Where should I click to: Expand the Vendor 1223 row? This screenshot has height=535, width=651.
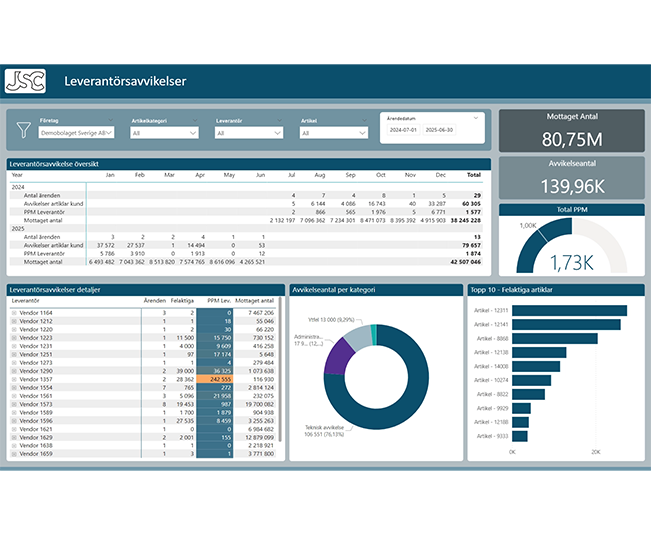(14, 338)
